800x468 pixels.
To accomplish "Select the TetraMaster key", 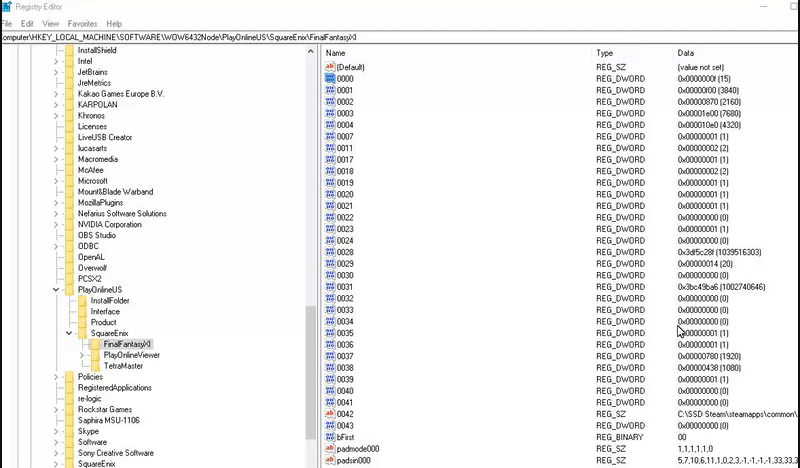I will (123, 366).
